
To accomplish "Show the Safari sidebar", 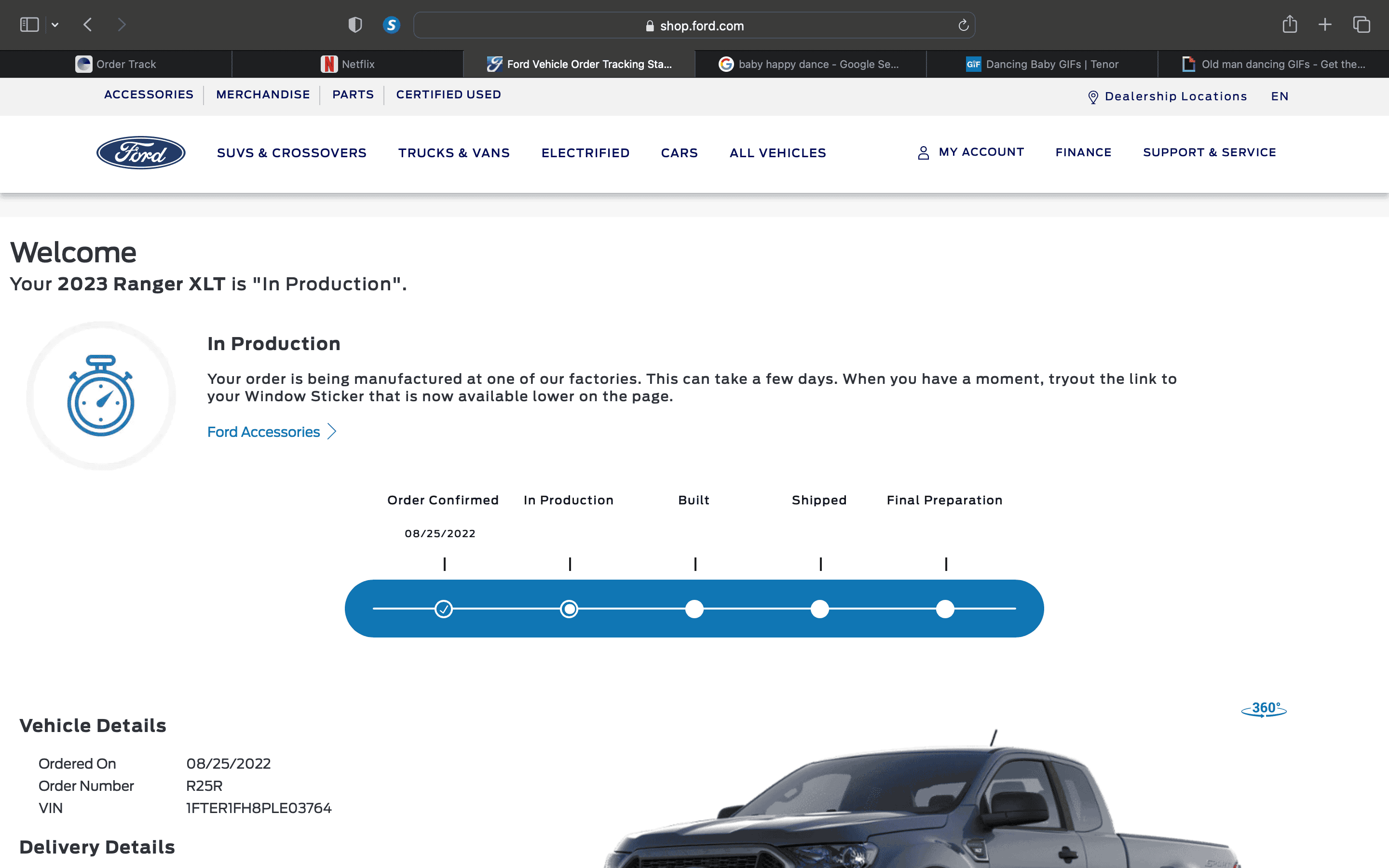I will [x=29, y=25].
